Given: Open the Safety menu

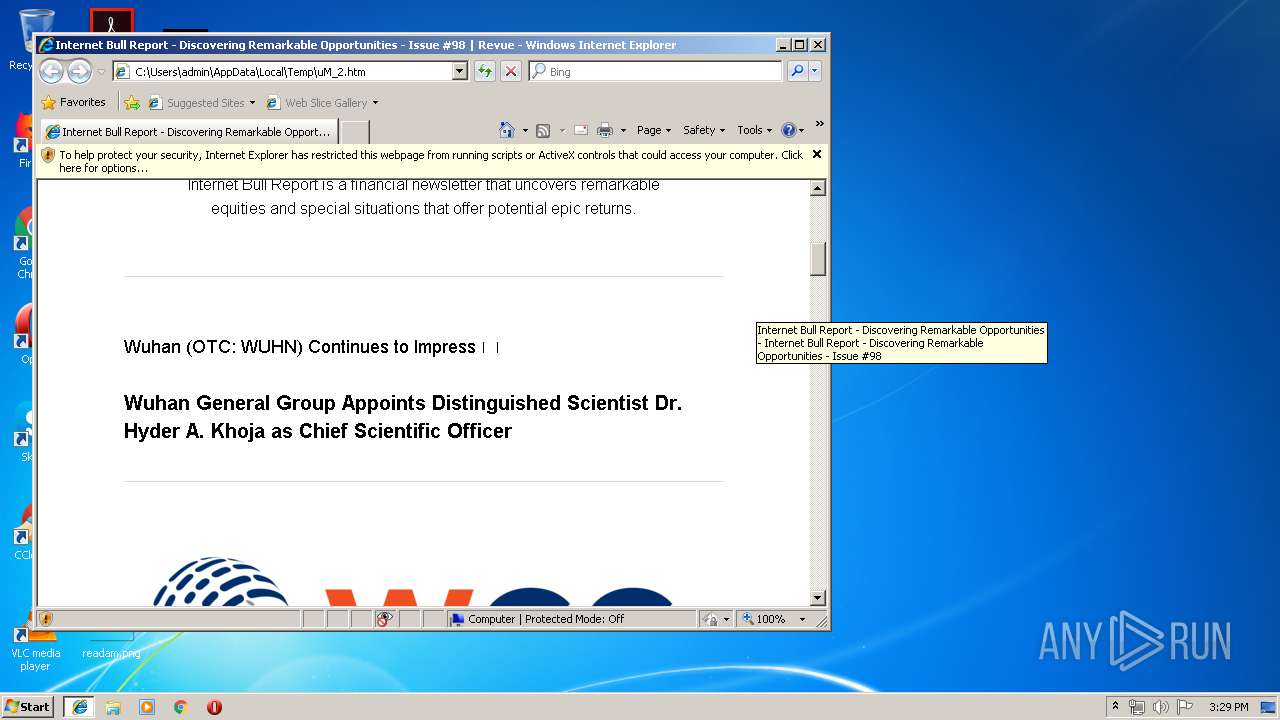Looking at the screenshot, I should (x=704, y=130).
